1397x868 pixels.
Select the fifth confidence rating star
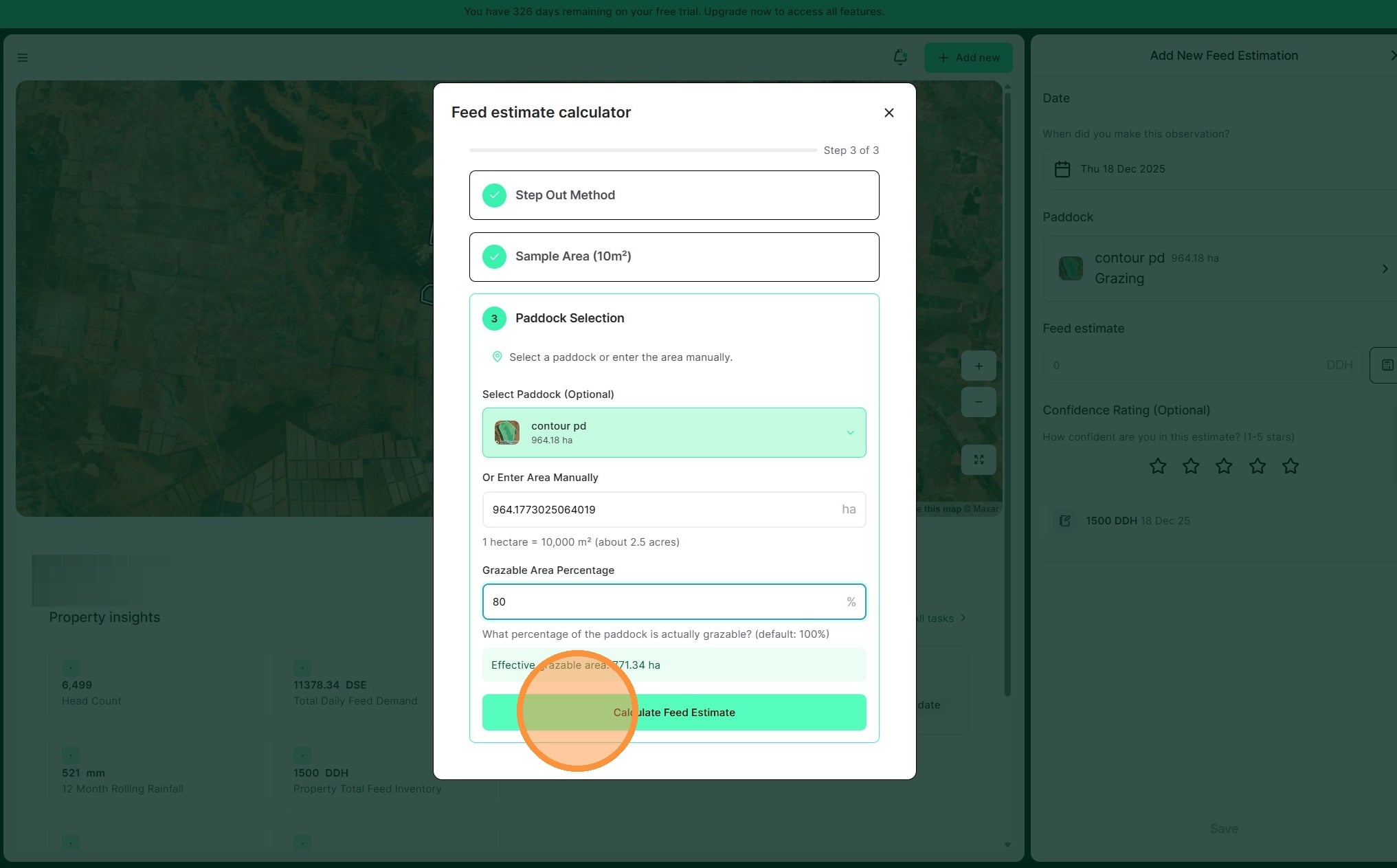point(1290,467)
